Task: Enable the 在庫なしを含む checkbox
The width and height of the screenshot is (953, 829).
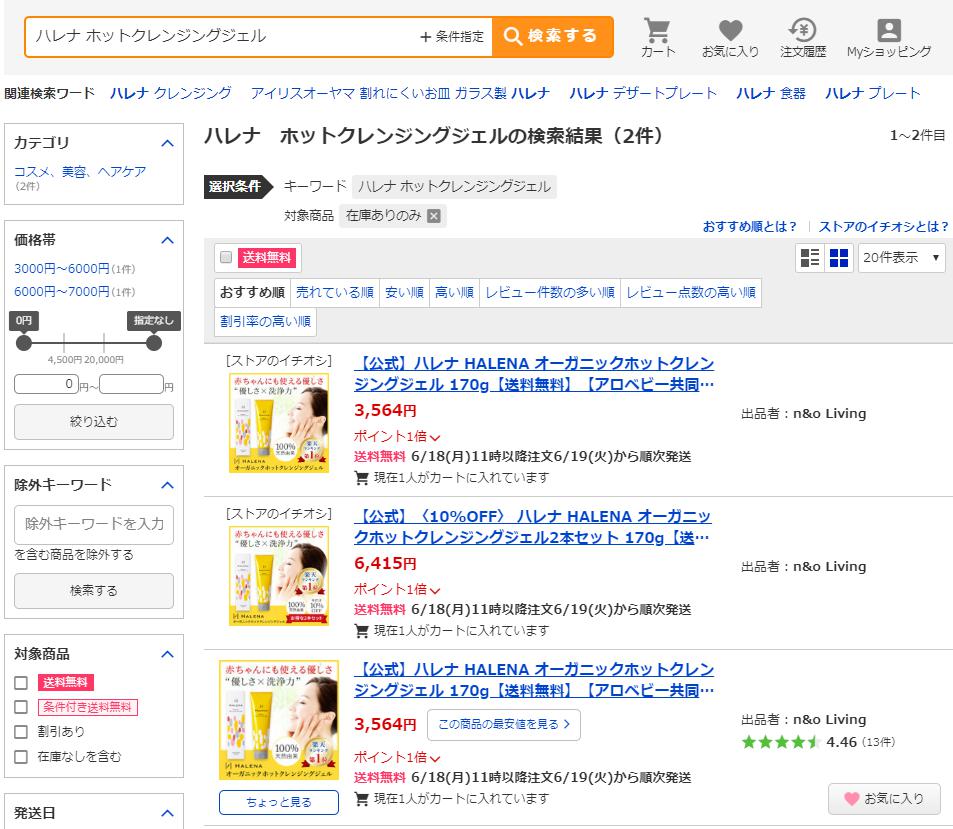Action: pyautogui.click(x=21, y=757)
